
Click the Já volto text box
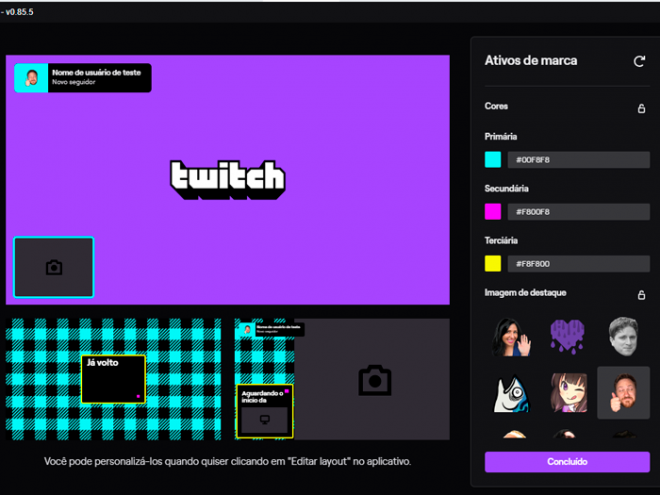point(113,379)
